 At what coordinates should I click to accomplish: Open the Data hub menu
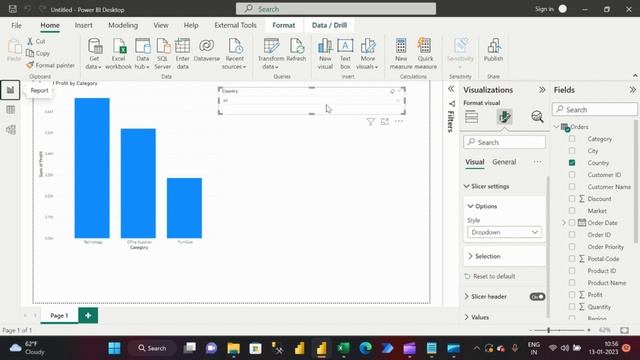coord(142,53)
